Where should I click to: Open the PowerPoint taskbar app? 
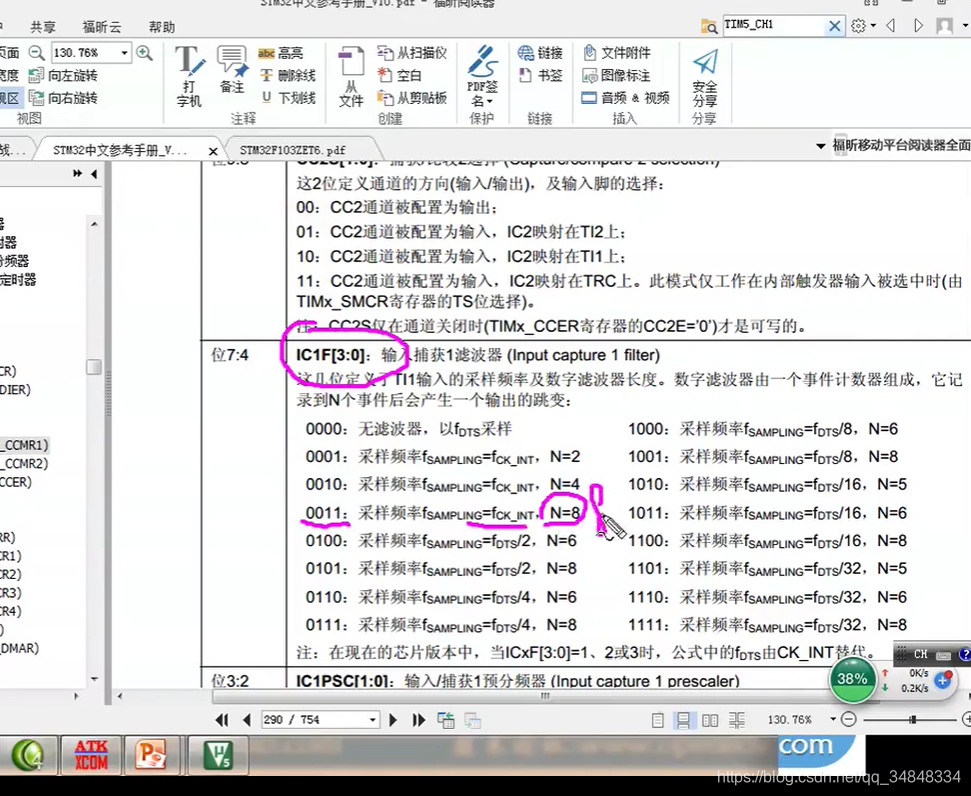151,754
